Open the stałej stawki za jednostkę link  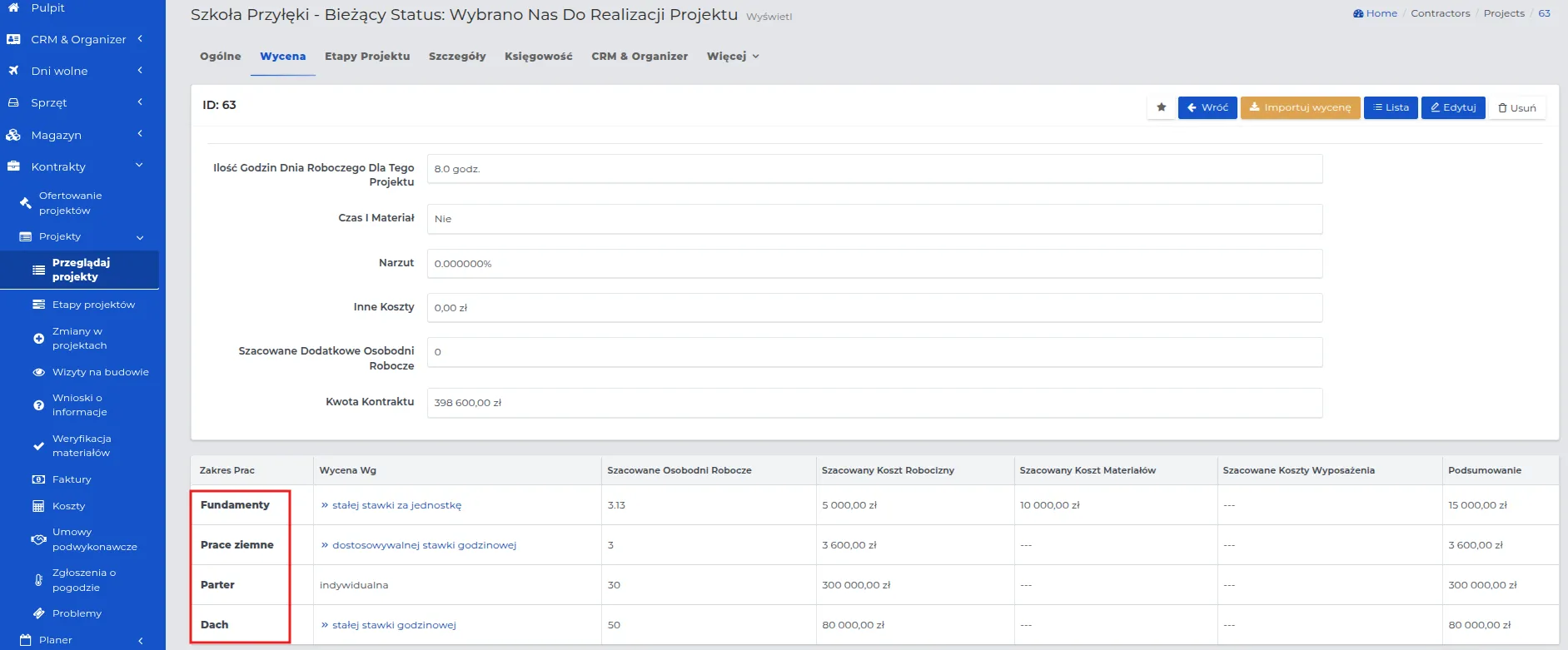[x=396, y=505]
